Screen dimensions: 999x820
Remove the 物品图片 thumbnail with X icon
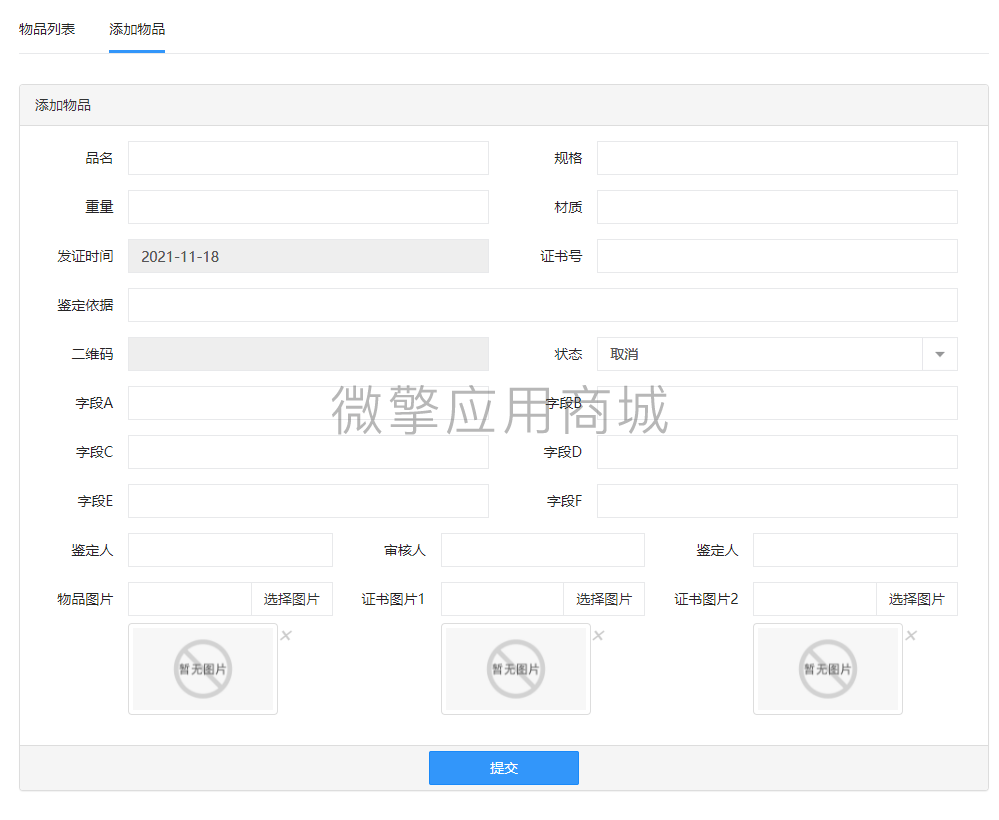[286, 635]
